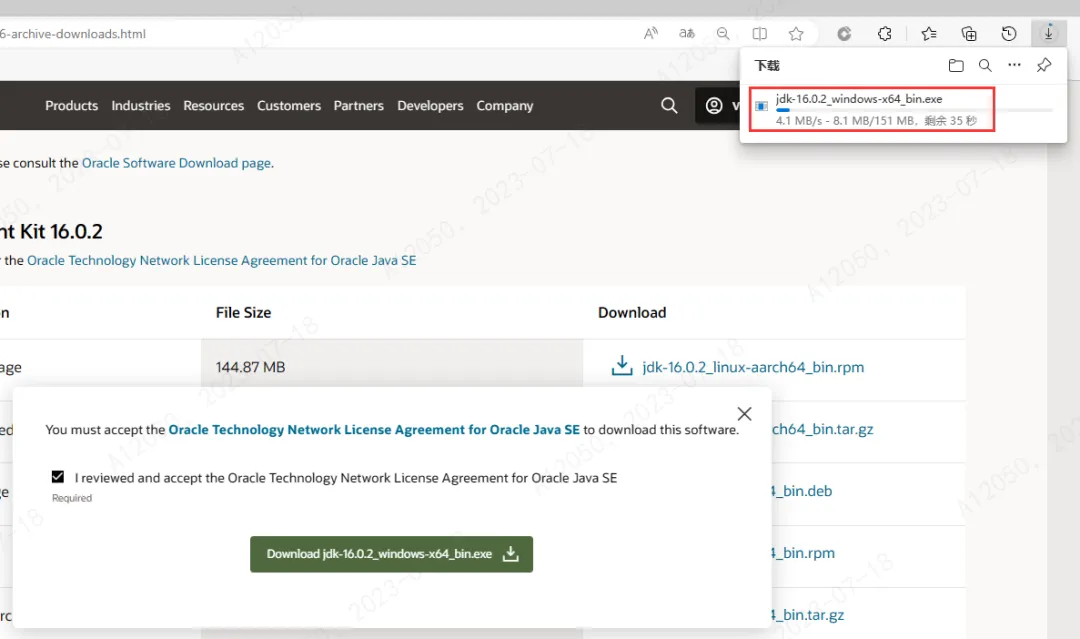The height and width of the screenshot is (639, 1080).
Task: Open the Partners menu
Action: tap(358, 105)
